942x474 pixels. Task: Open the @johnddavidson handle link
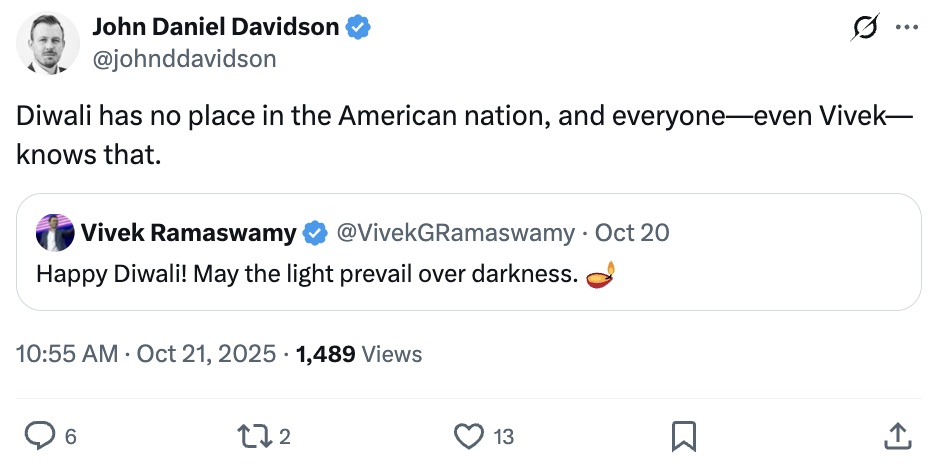(x=184, y=59)
